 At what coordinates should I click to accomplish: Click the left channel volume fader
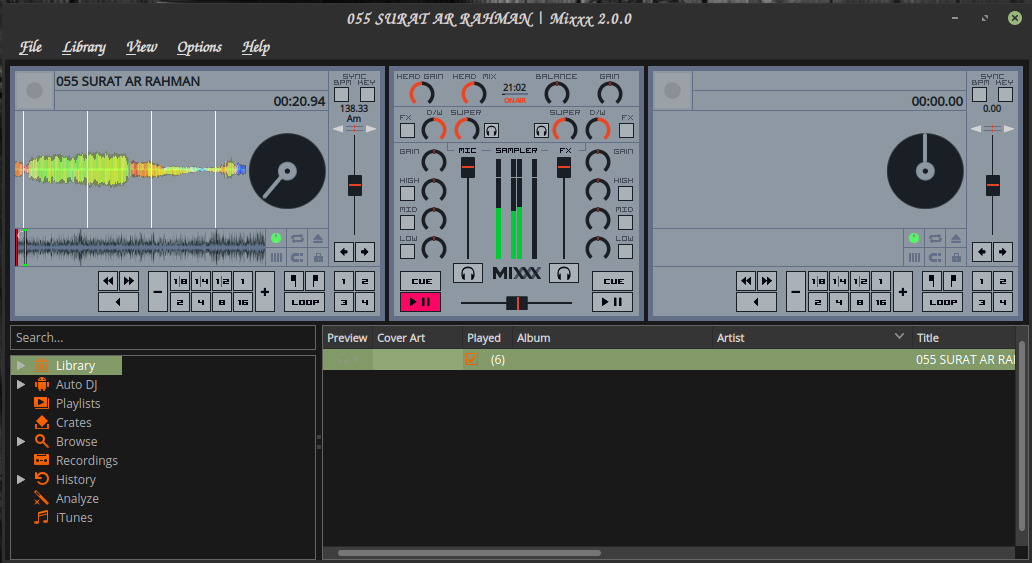point(468,167)
